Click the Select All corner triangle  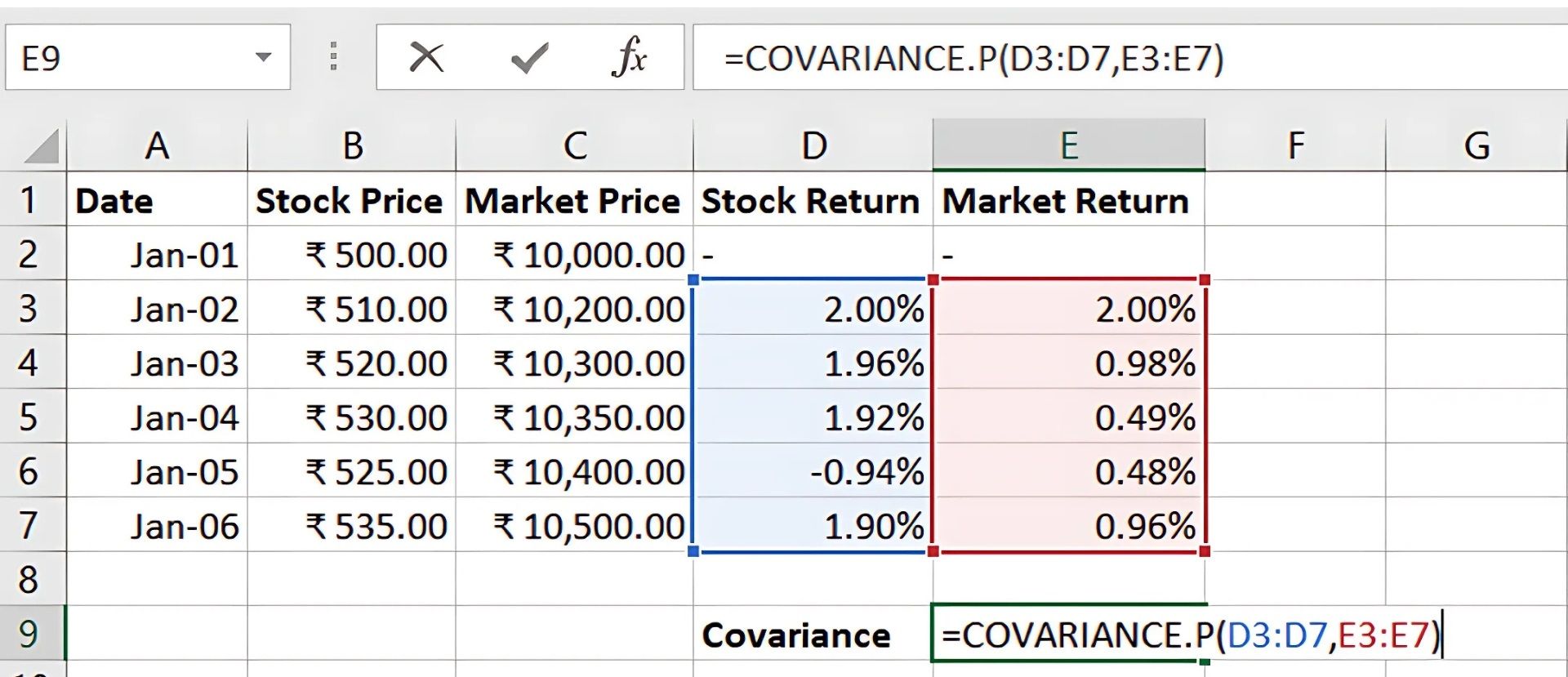[41, 147]
